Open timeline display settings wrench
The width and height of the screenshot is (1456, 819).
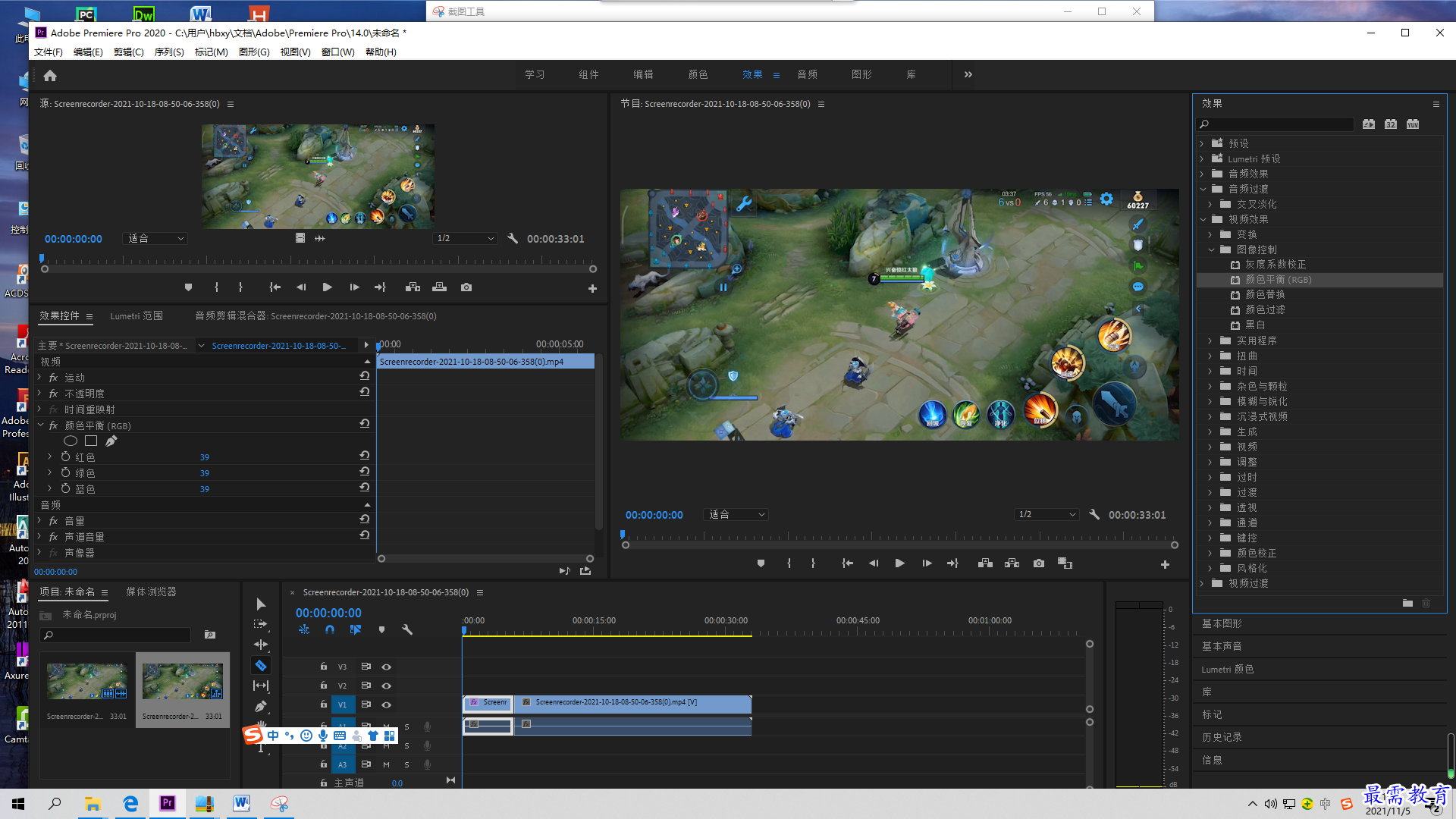(407, 629)
